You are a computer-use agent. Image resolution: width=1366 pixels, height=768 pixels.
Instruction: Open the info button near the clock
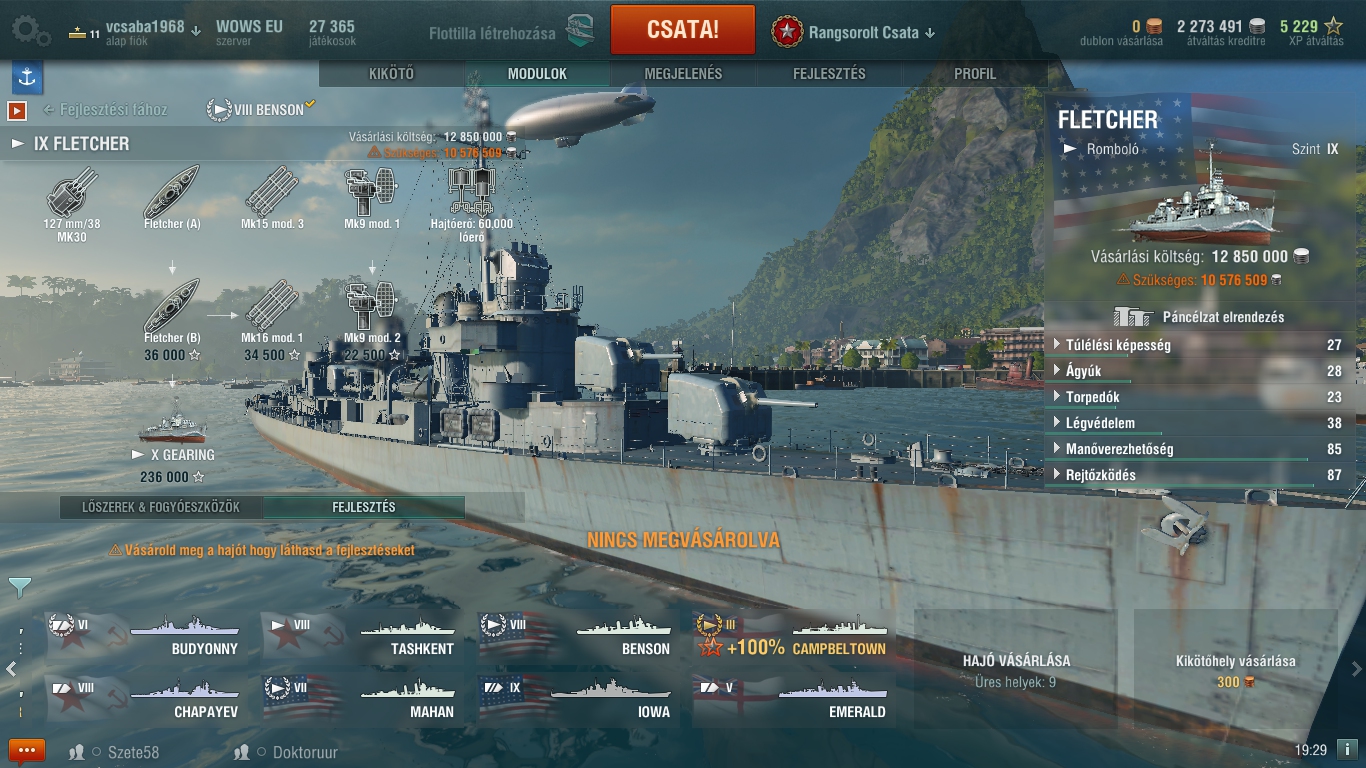point(1347,749)
